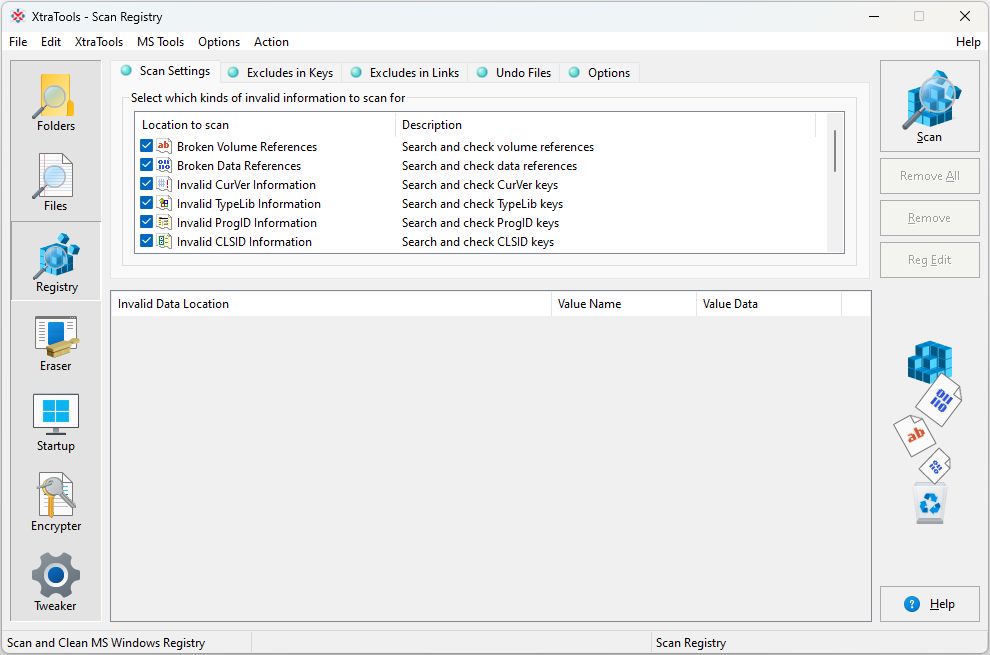The width and height of the screenshot is (990, 655).
Task: Expand the Action menu
Action: [271, 42]
